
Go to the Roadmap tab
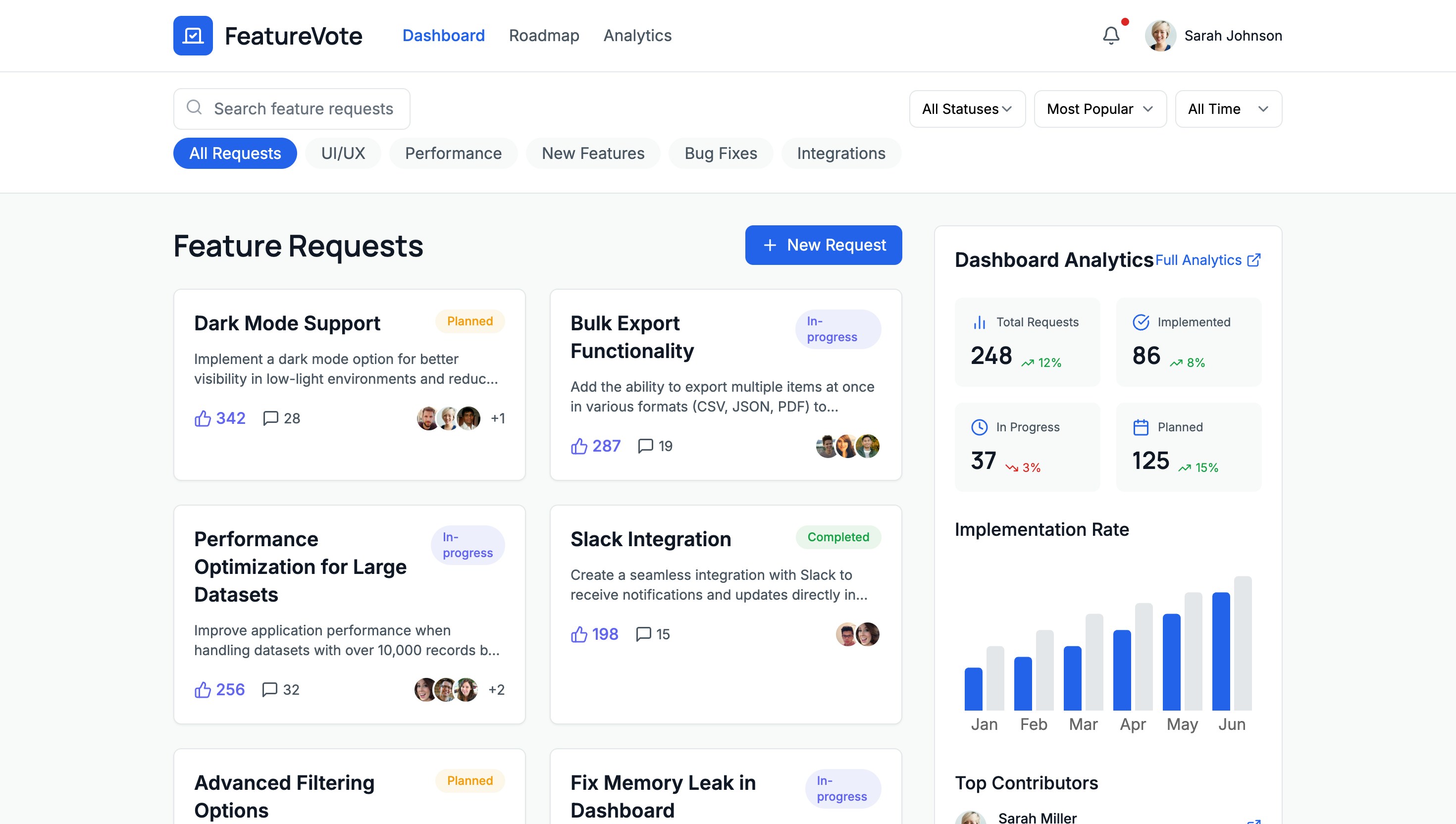pos(544,36)
